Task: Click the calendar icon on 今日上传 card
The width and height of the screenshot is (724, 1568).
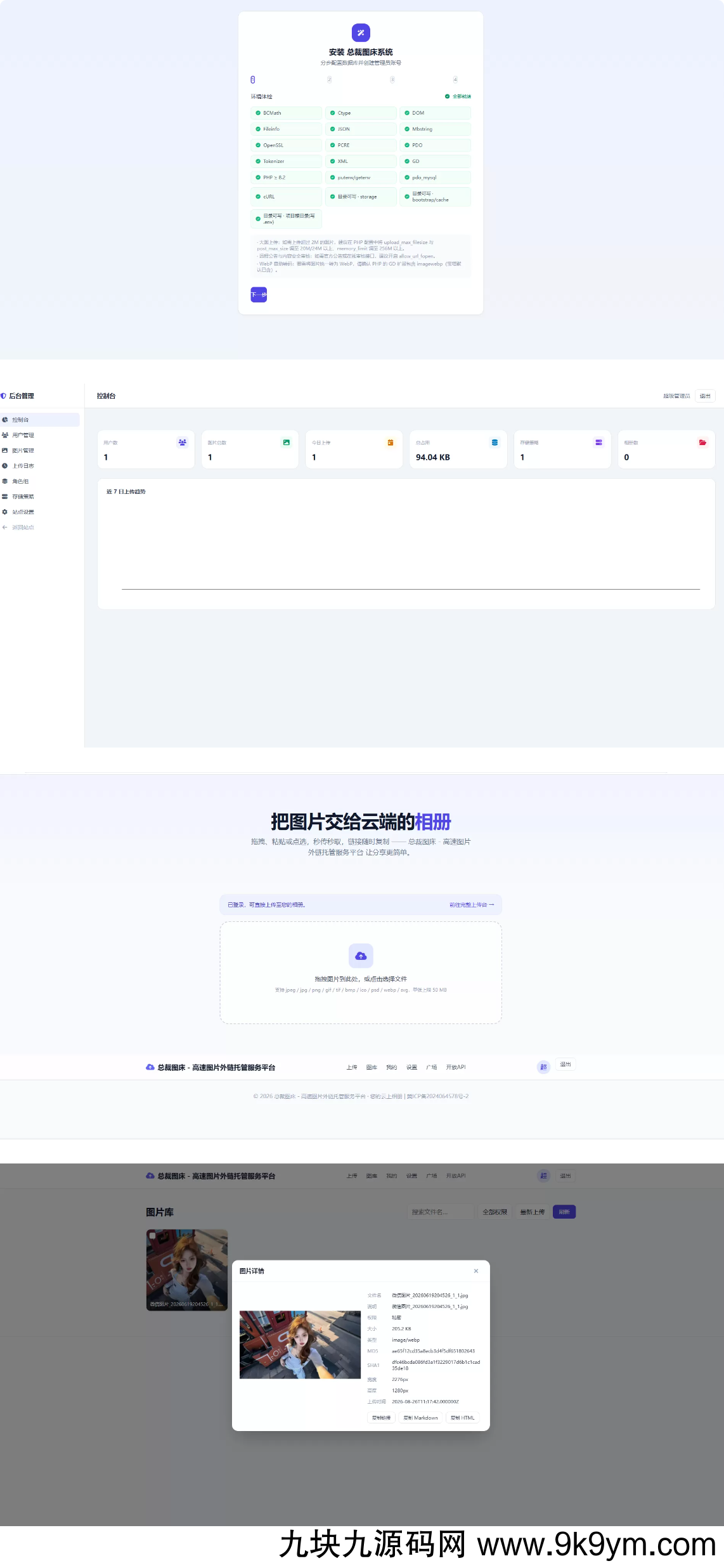Action: coord(391,443)
